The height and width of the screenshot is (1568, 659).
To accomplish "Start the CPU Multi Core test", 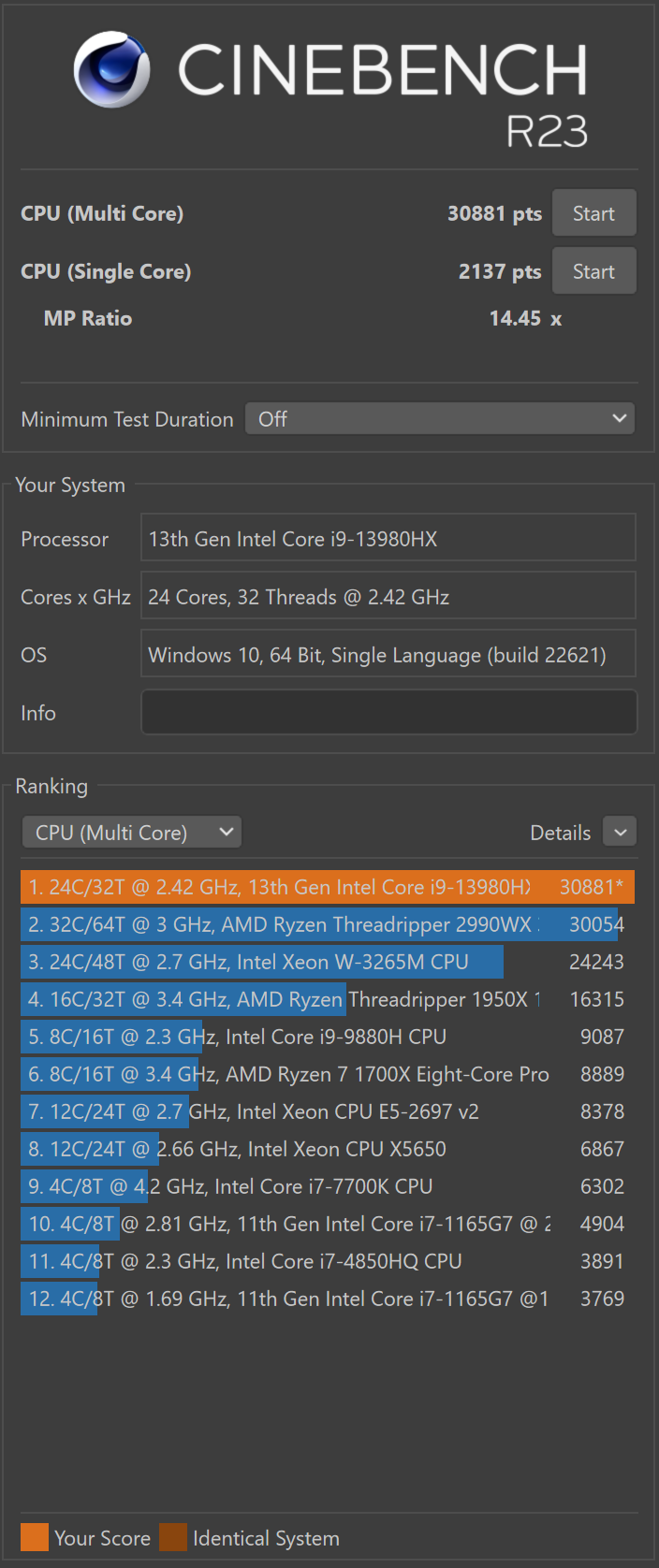I will point(593,213).
